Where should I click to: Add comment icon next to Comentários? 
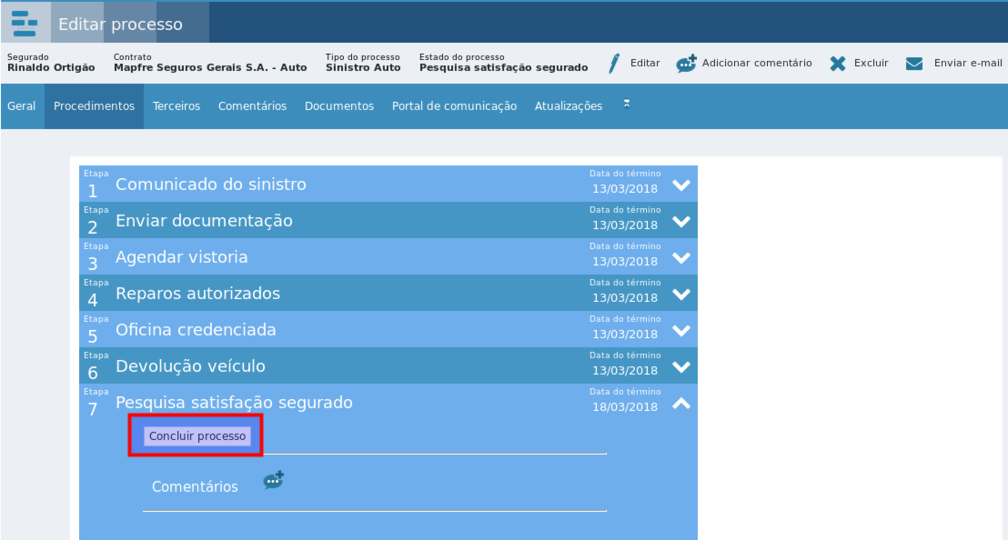274,480
